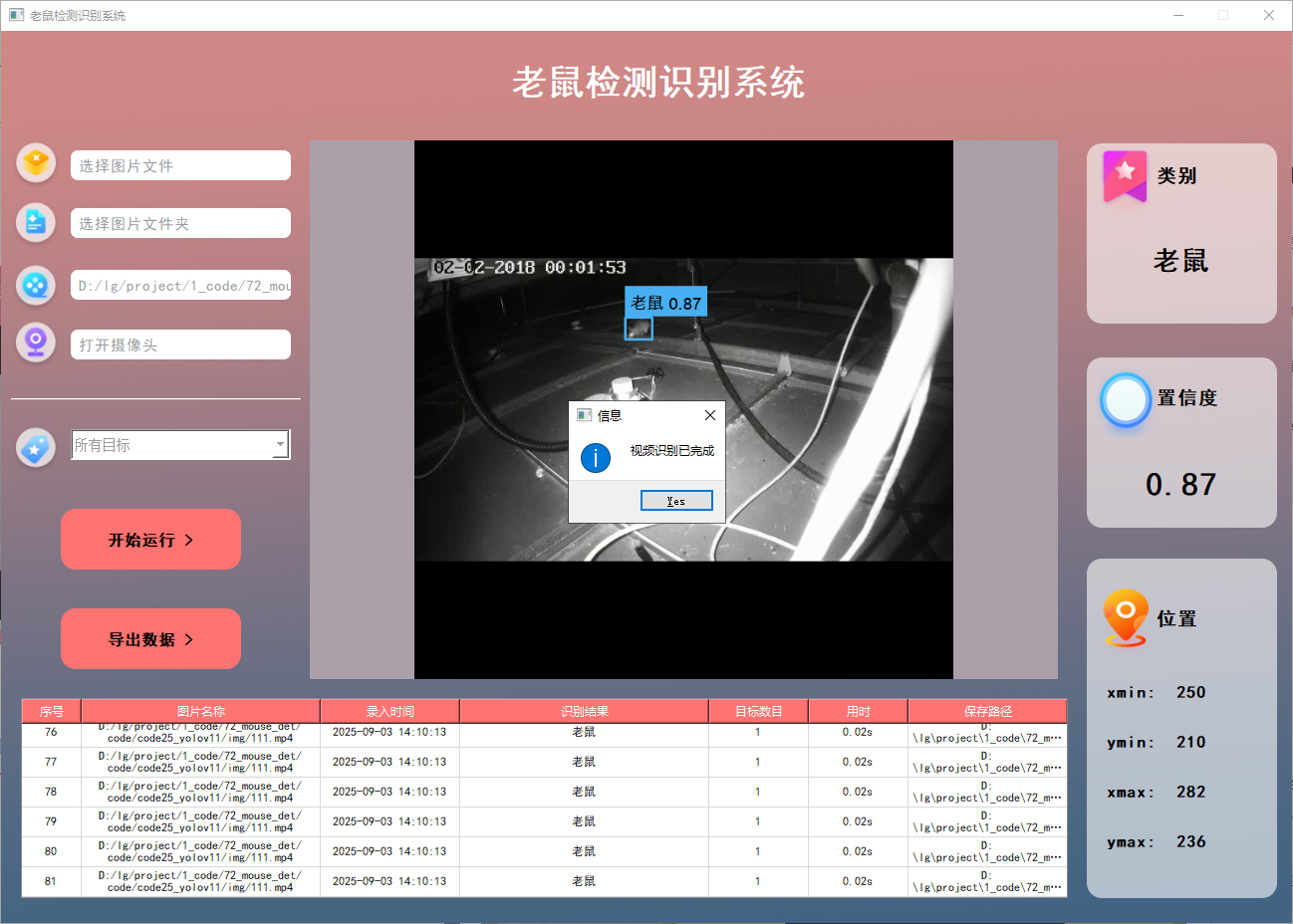Screen dimensions: 1293x924
Task: Click the confidence value 0.87
Action: [x=1180, y=485]
